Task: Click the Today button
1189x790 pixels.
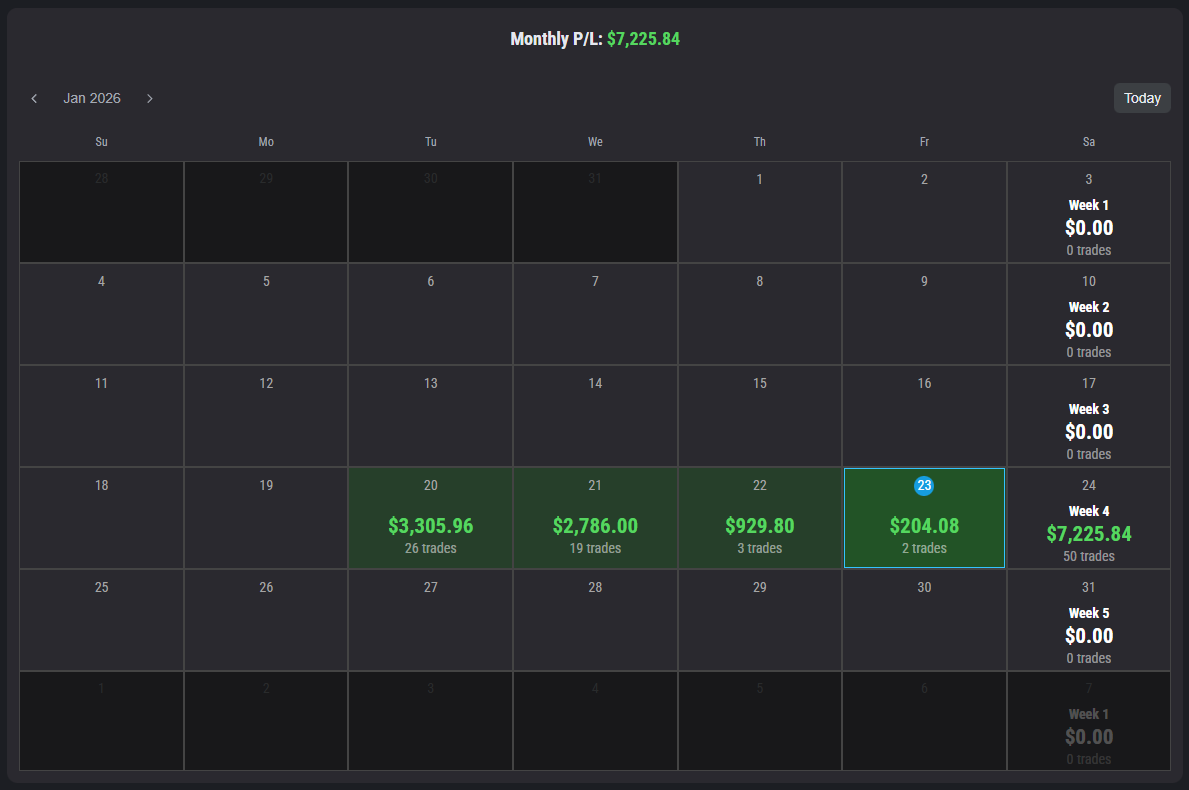Action: (x=1142, y=98)
